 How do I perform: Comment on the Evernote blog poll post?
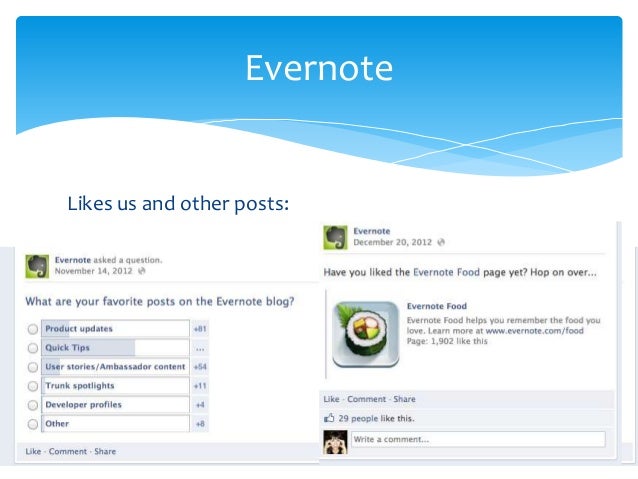(x=68, y=451)
